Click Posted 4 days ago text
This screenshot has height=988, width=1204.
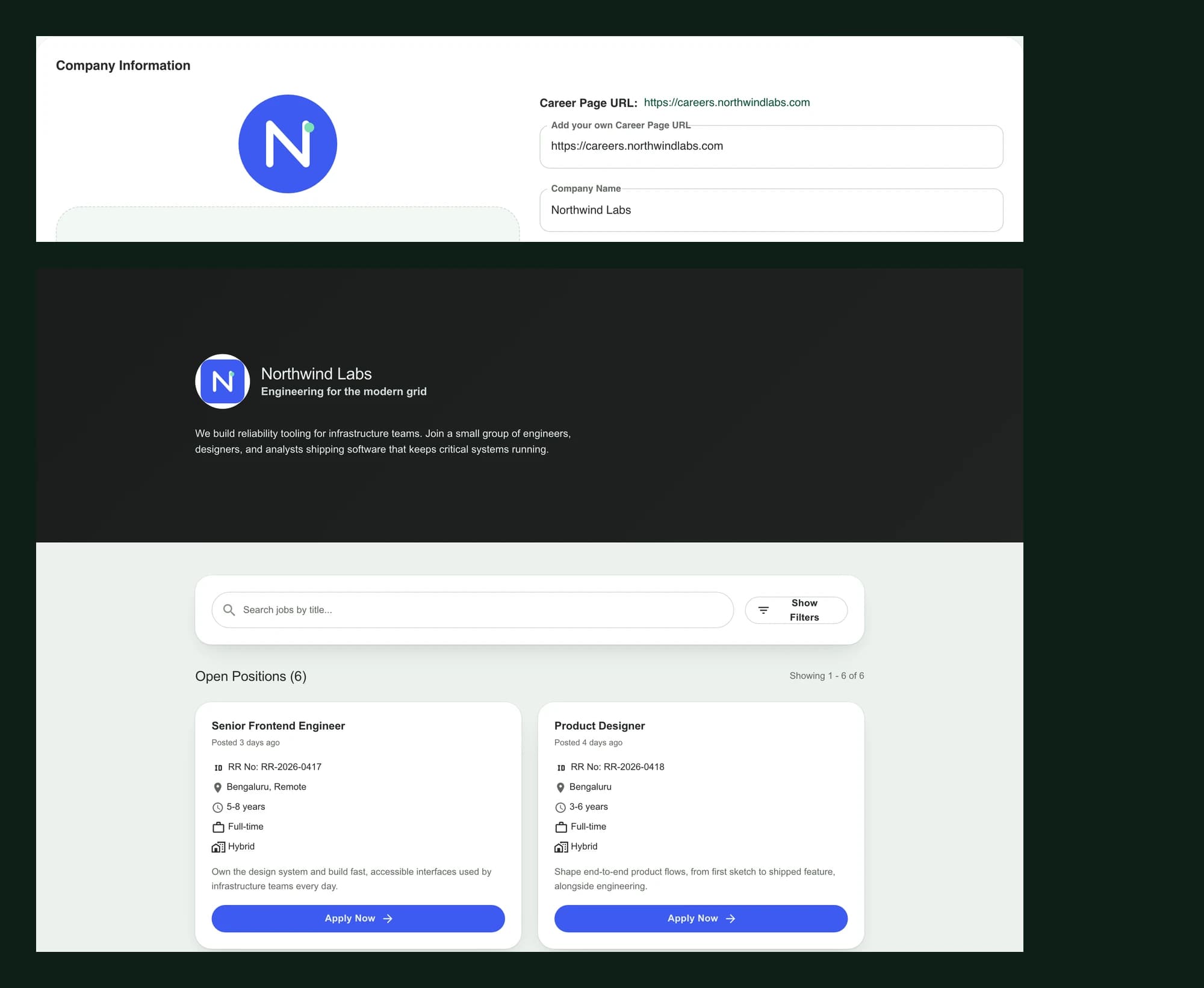[x=588, y=743]
